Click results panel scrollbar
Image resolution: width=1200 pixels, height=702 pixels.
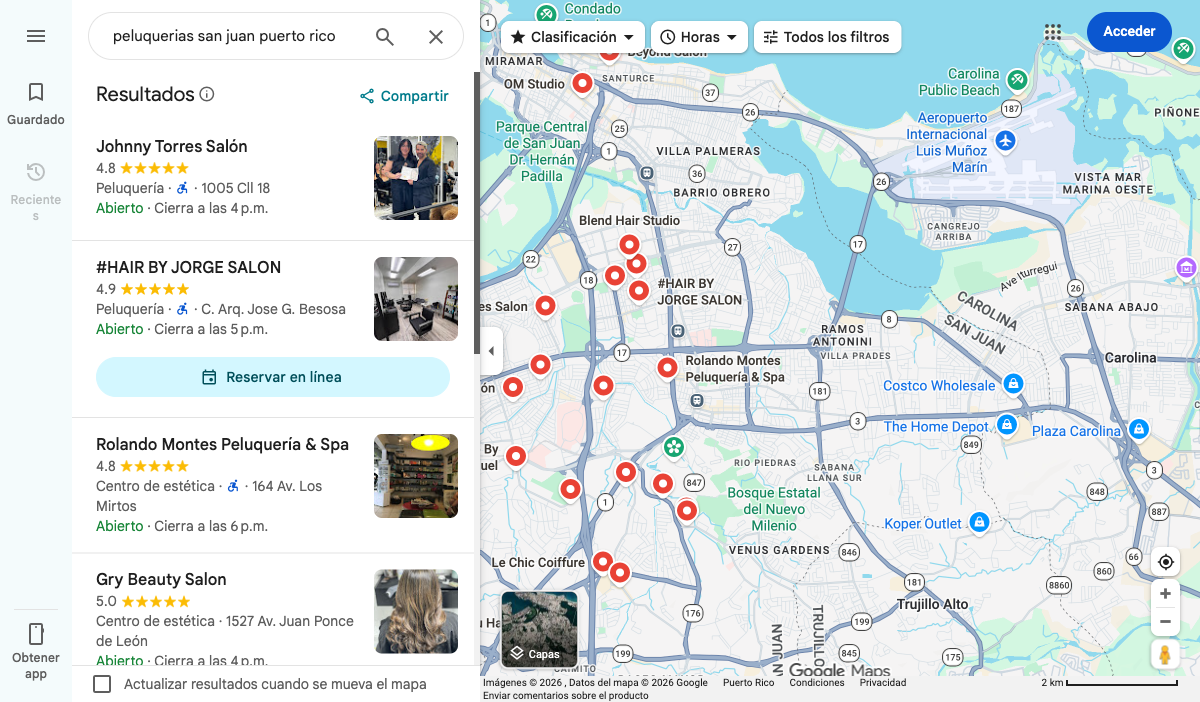pos(476,212)
